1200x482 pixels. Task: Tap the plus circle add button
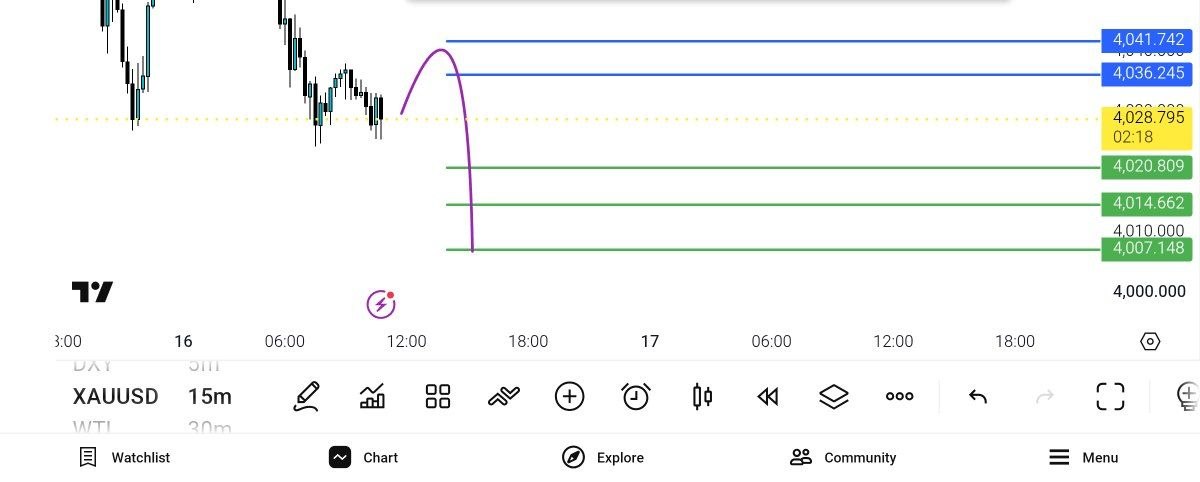569,397
